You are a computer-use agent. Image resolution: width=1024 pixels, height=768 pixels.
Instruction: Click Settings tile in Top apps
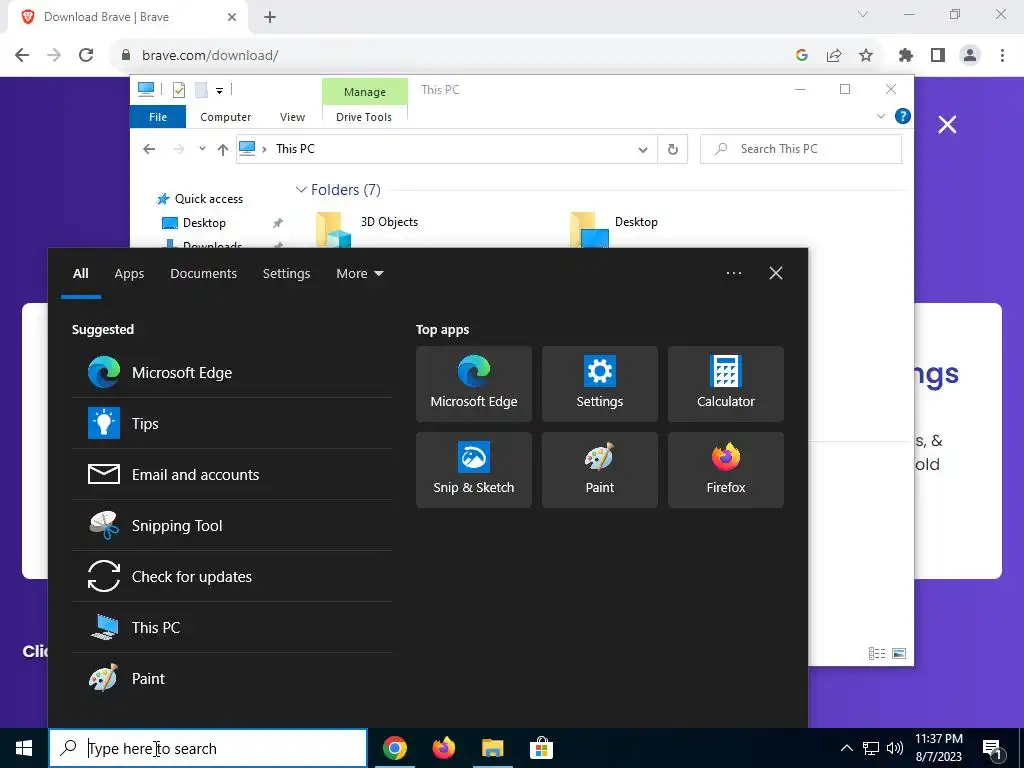[x=600, y=384]
